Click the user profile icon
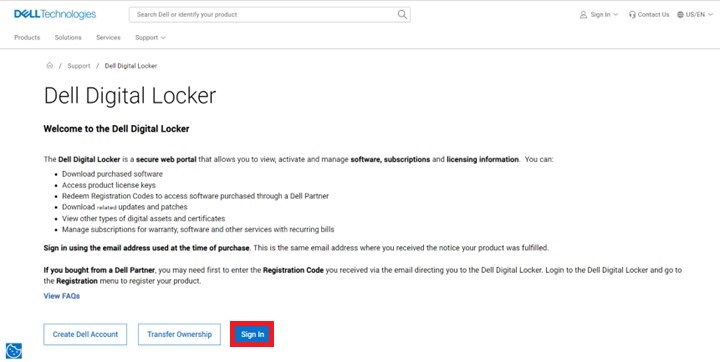720x362 pixels. (583, 15)
